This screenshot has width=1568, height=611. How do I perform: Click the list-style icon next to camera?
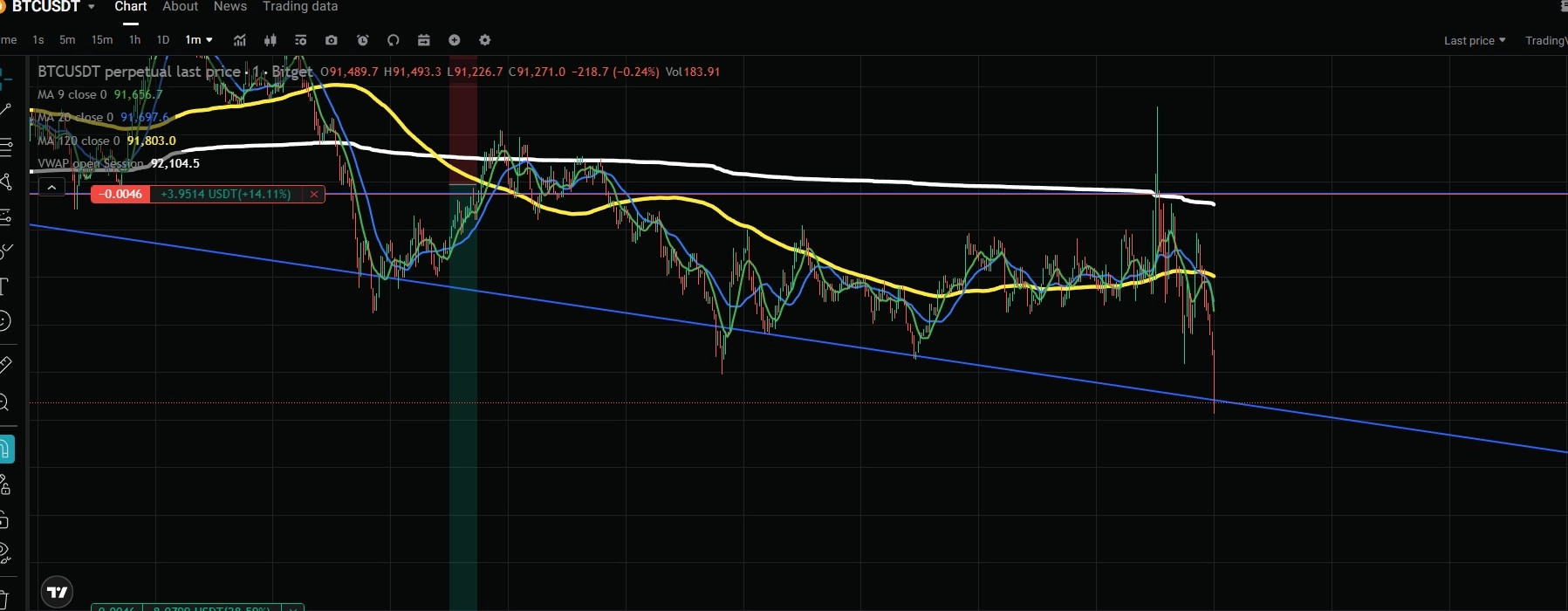point(301,40)
